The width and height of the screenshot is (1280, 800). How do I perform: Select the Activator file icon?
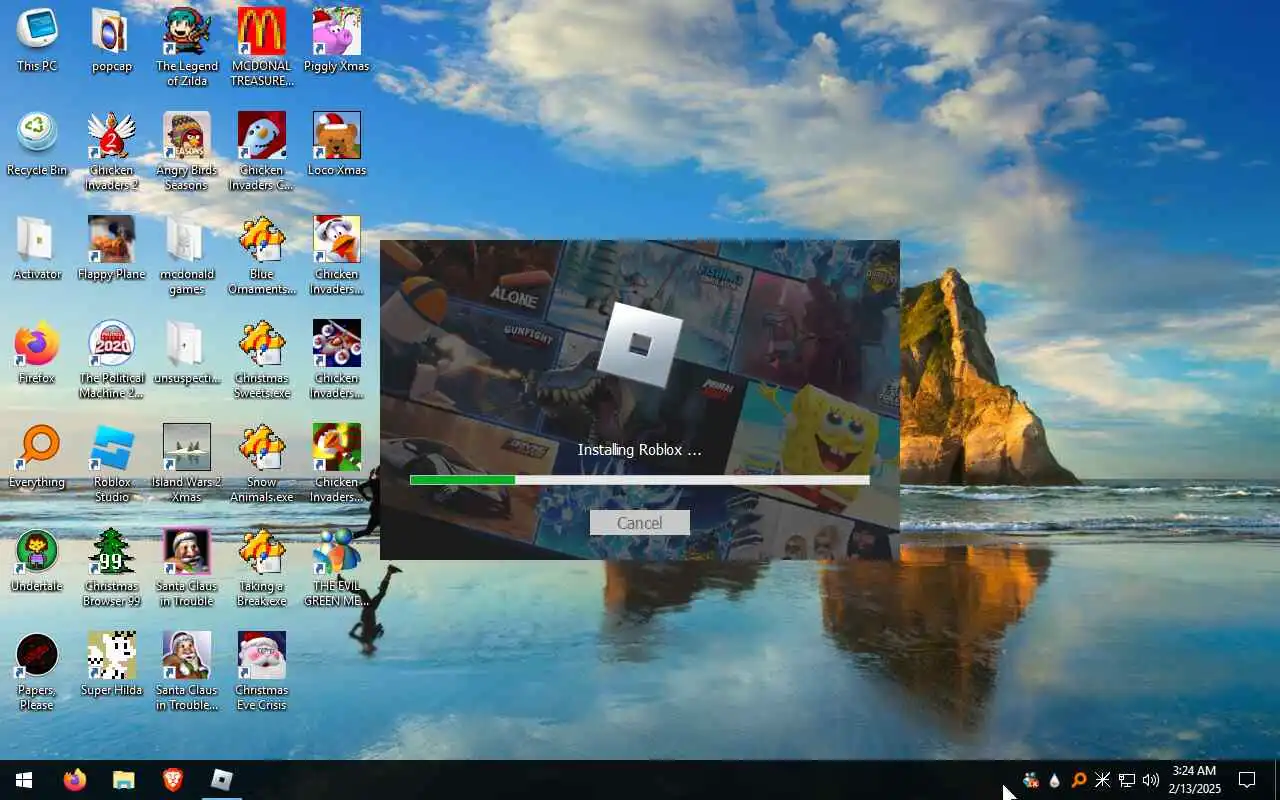click(37, 248)
